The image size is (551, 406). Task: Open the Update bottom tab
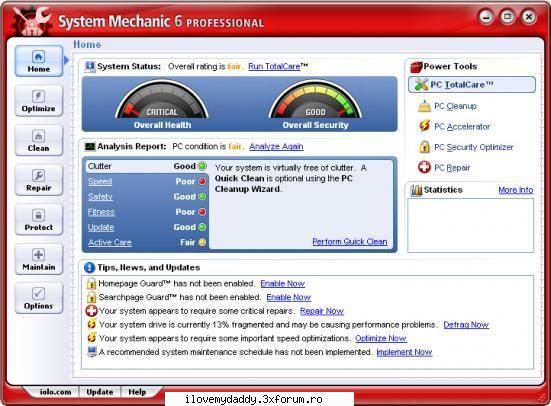100,392
